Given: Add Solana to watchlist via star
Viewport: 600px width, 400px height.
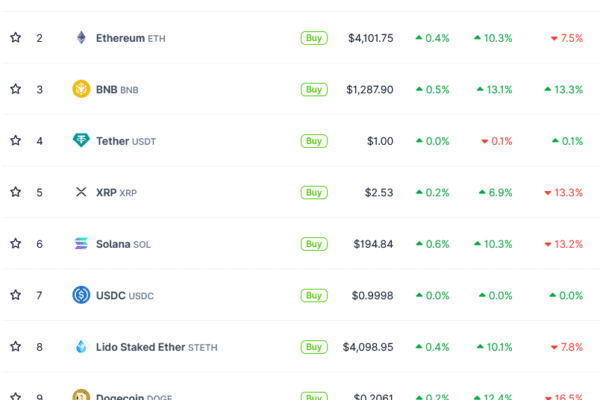Looking at the screenshot, I should (x=16, y=244).
